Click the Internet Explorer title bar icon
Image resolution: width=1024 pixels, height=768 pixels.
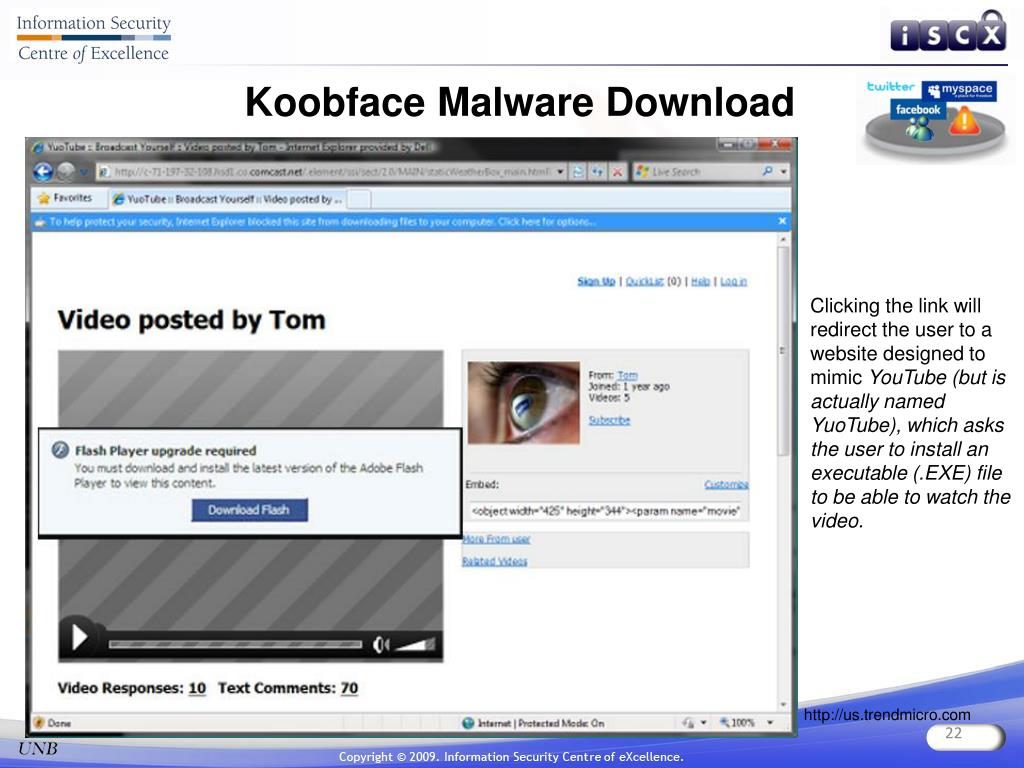[39, 148]
